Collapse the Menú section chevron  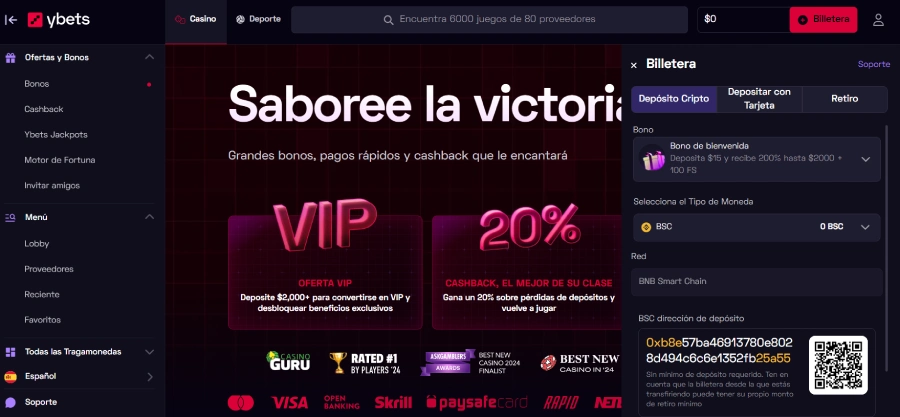149,217
